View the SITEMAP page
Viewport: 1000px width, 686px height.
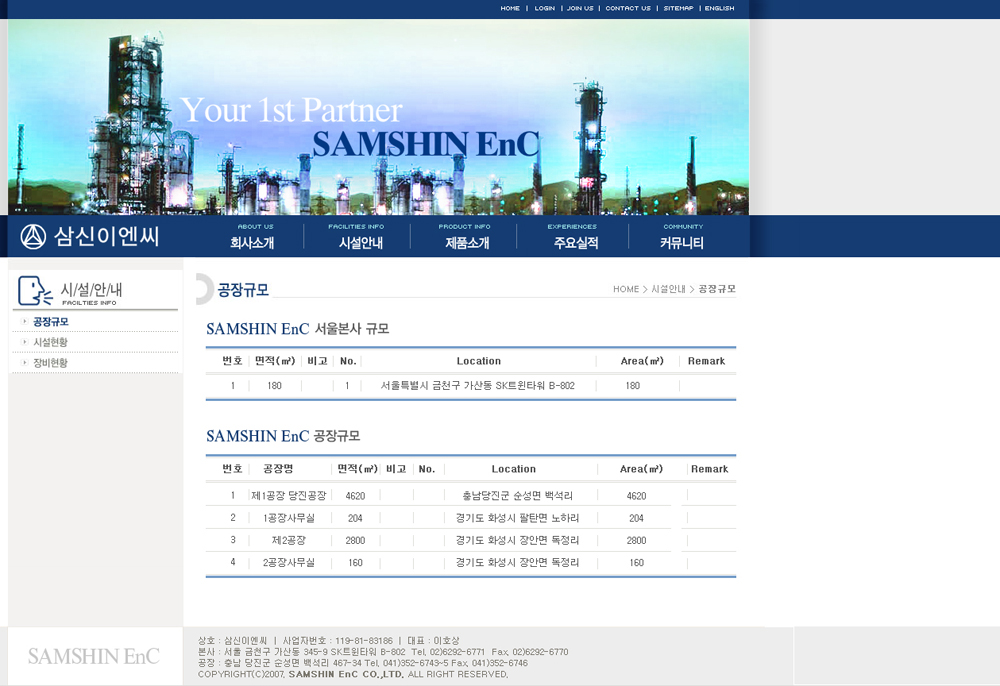(678, 8)
